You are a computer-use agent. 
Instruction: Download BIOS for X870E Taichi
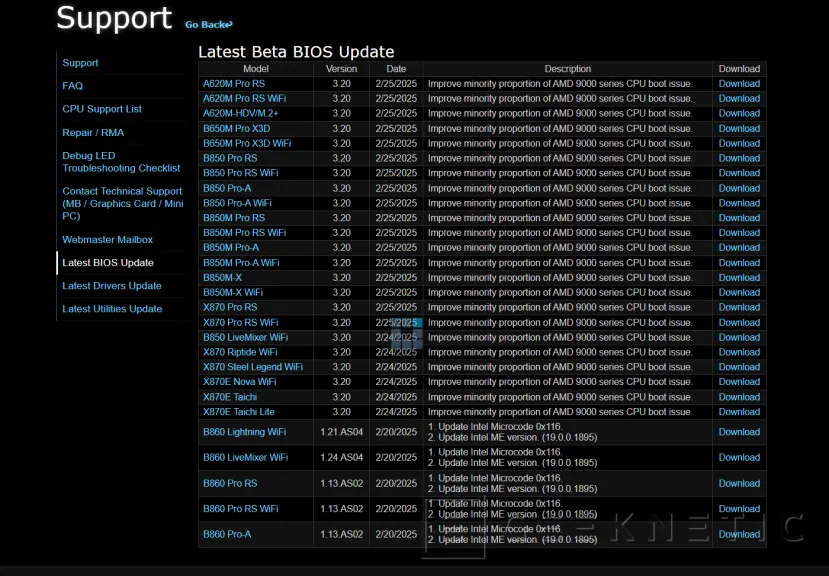click(739, 397)
